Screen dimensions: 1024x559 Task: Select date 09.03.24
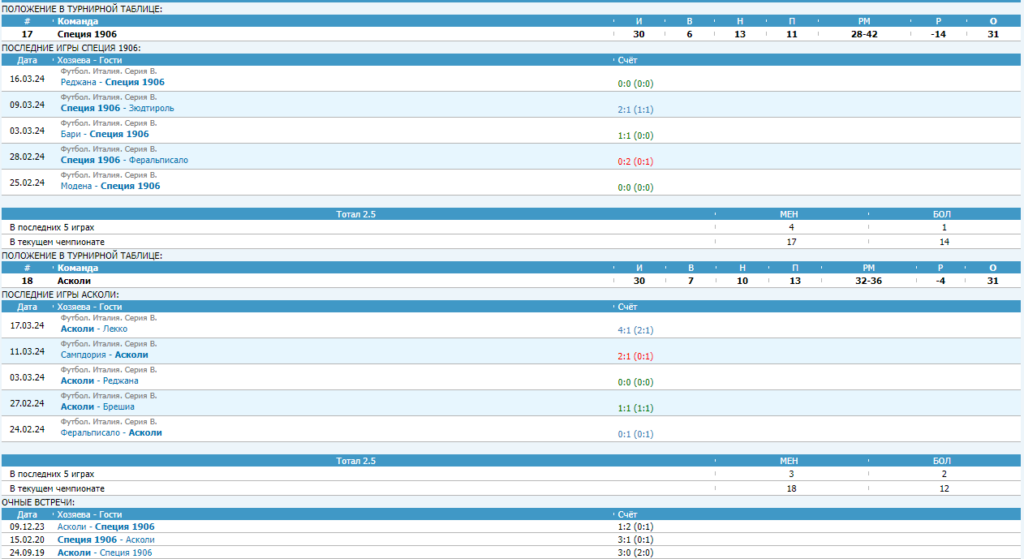click(x=27, y=105)
